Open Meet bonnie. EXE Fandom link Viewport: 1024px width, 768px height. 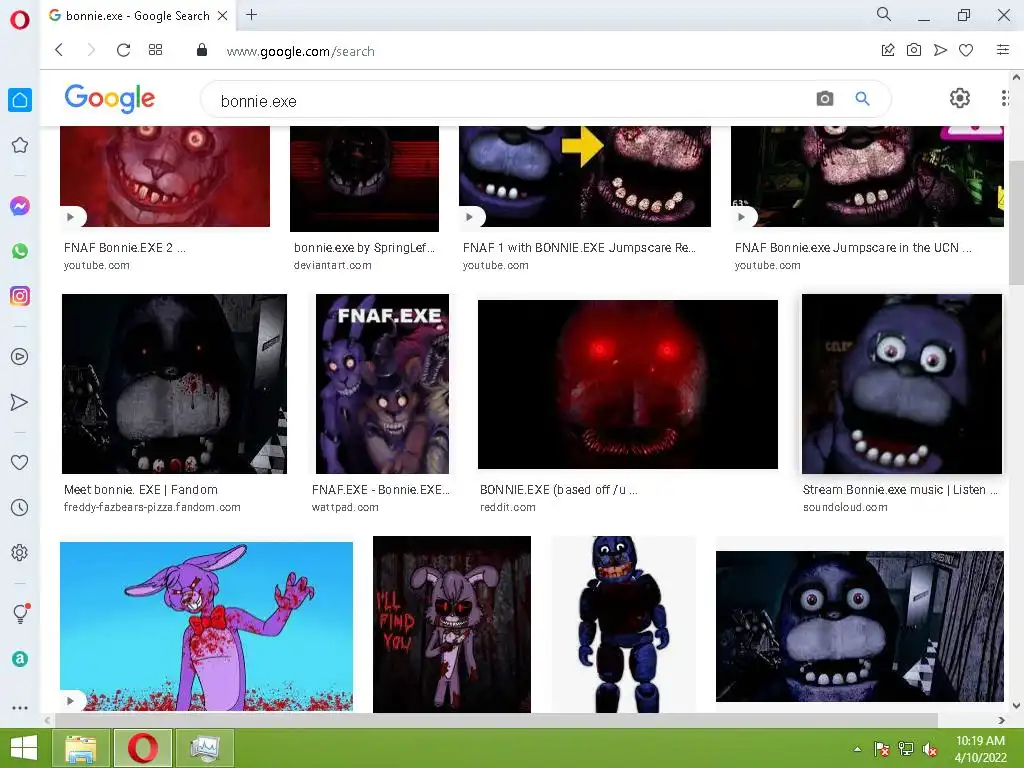140,490
